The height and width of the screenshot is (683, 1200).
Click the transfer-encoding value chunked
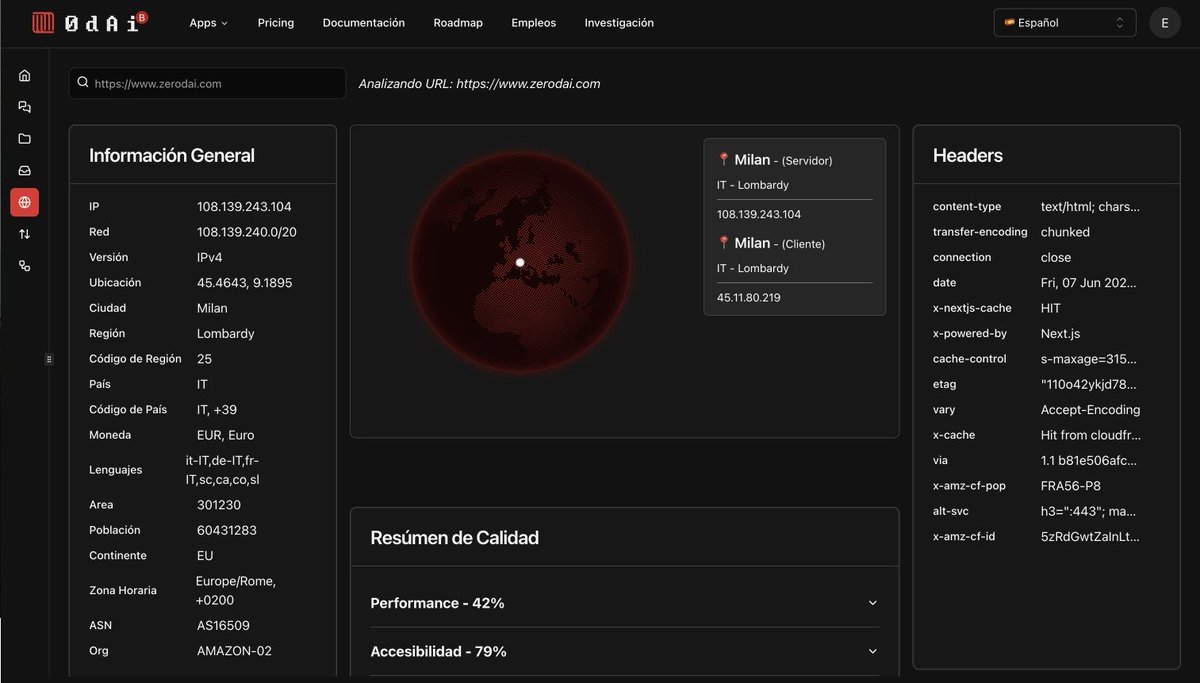[1065, 232]
